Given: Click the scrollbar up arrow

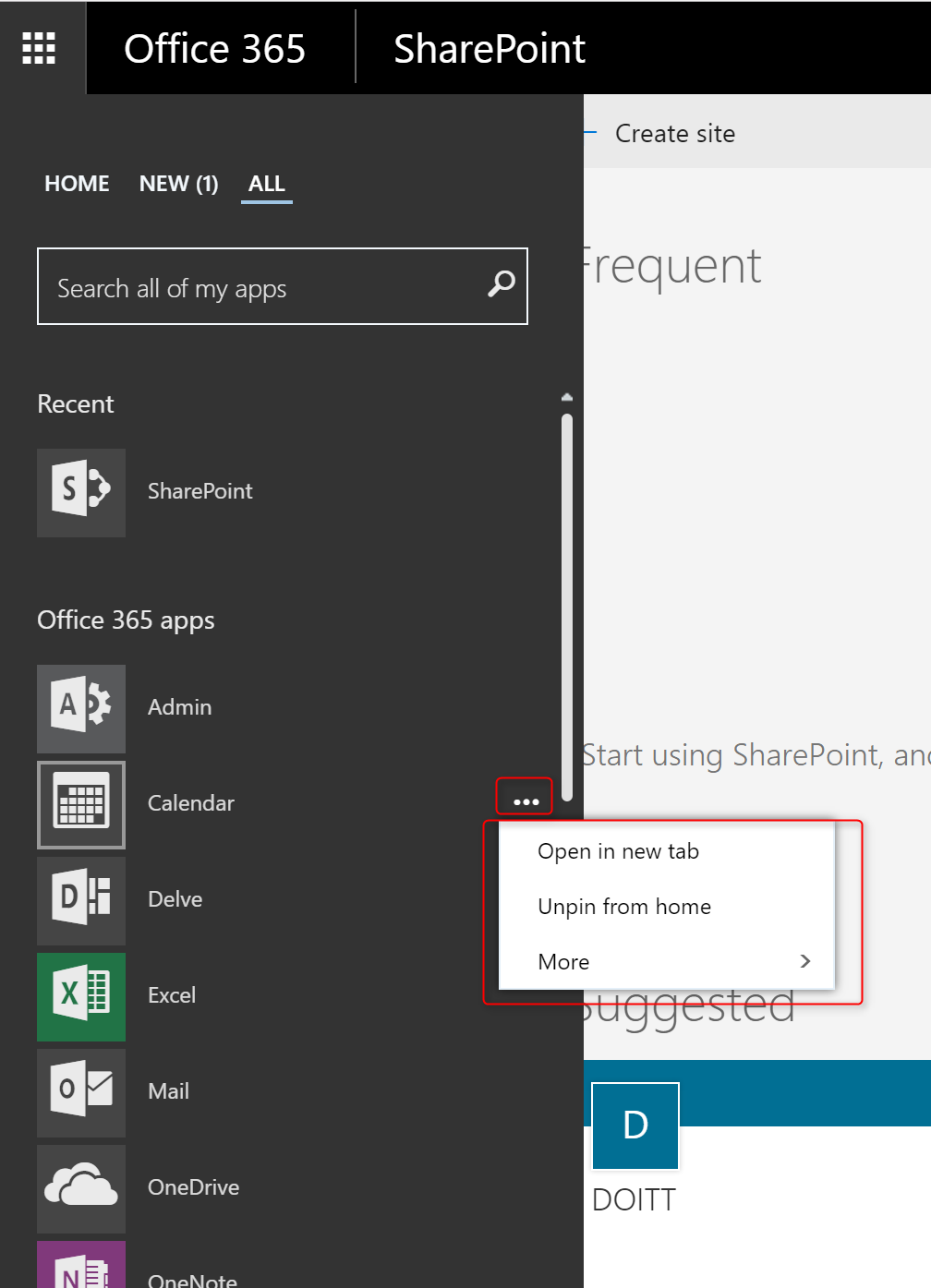Looking at the screenshot, I should coord(567,398).
